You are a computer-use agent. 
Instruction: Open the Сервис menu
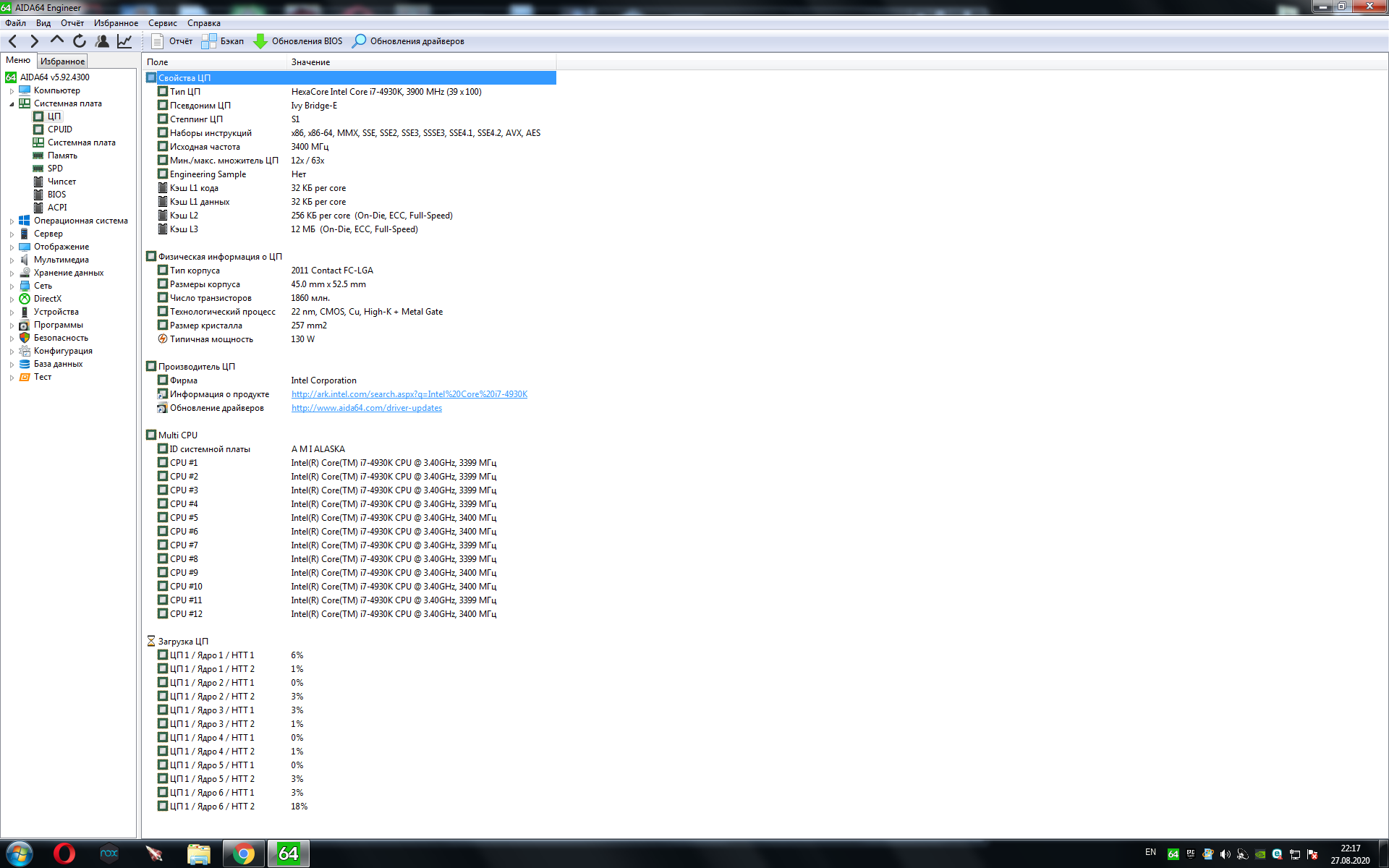pos(162,23)
